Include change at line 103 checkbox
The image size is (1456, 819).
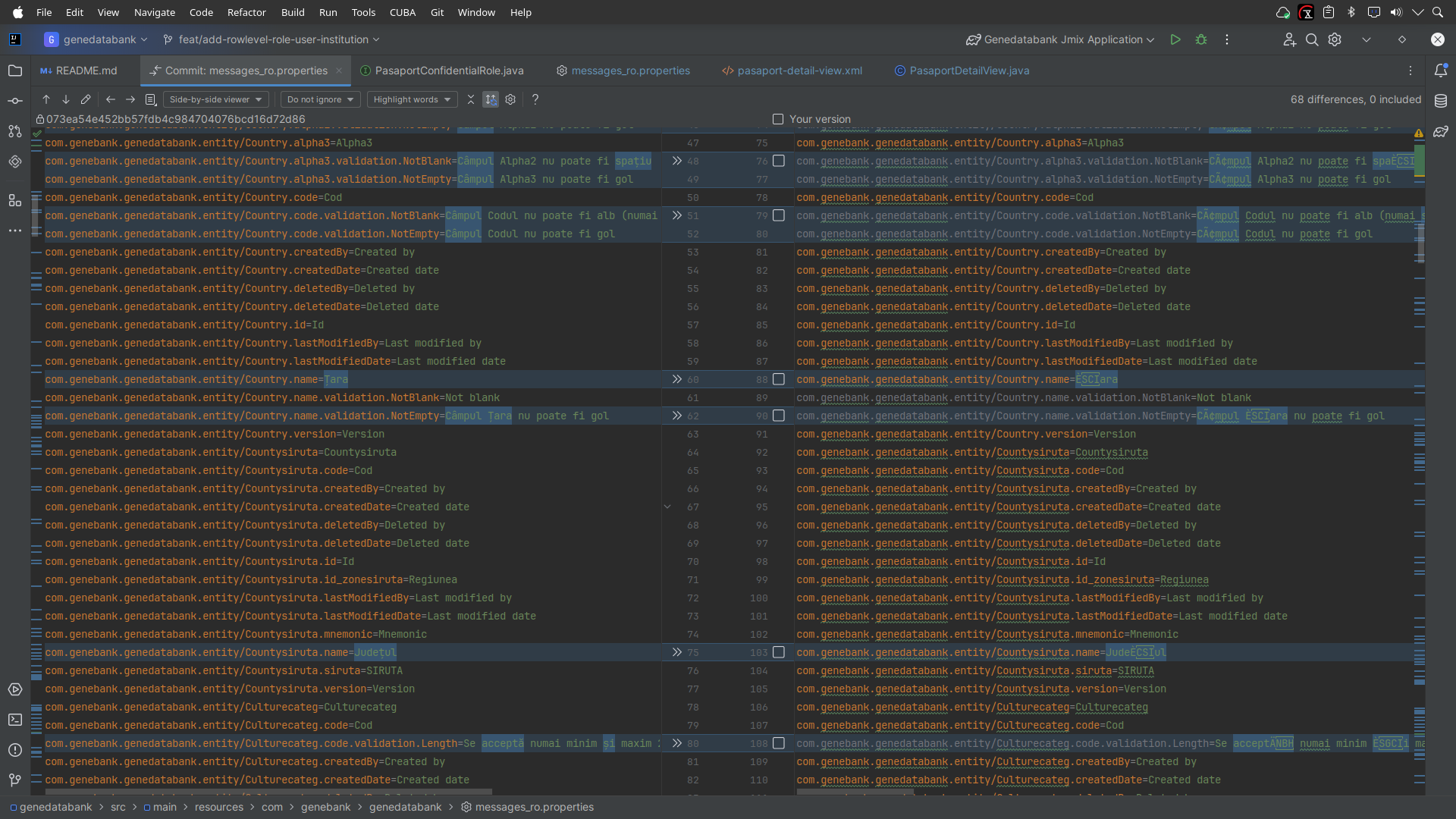coord(779,652)
